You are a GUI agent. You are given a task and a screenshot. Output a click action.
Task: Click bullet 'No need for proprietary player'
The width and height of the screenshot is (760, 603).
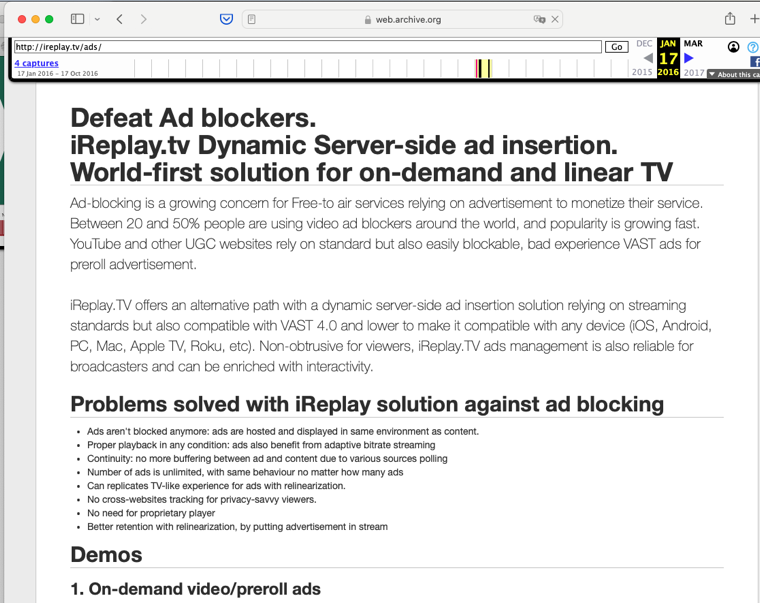coord(151,513)
